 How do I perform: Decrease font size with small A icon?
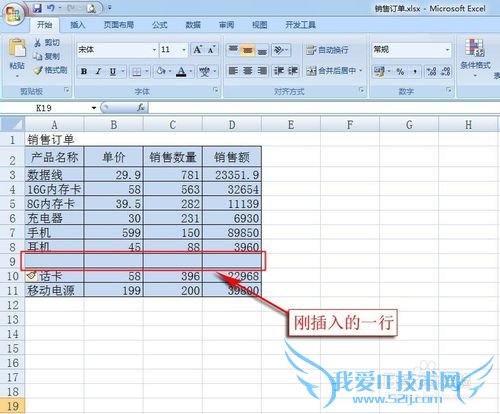click(211, 50)
